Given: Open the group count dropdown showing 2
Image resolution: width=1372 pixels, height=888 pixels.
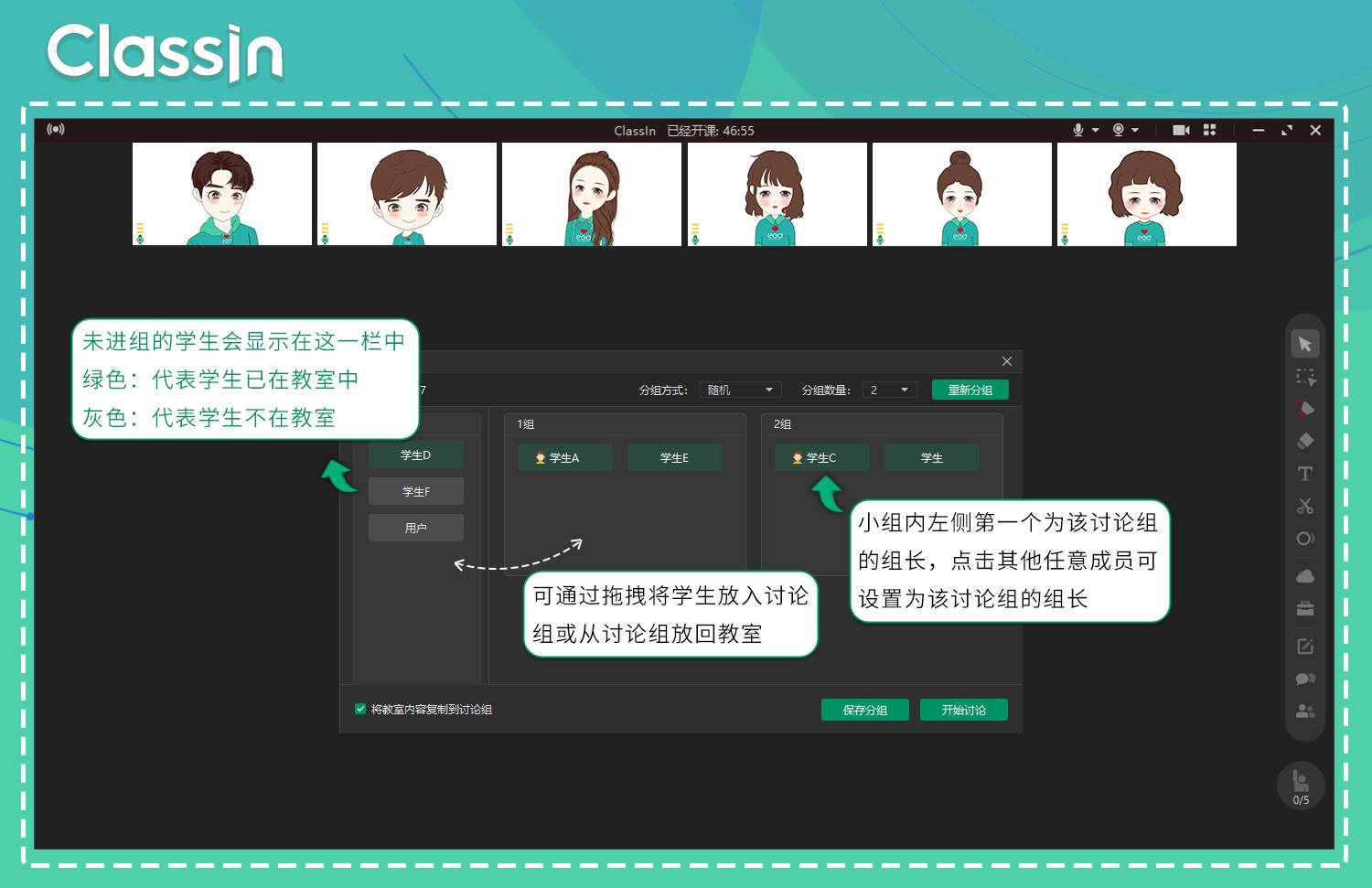Looking at the screenshot, I should coord(889,390).
